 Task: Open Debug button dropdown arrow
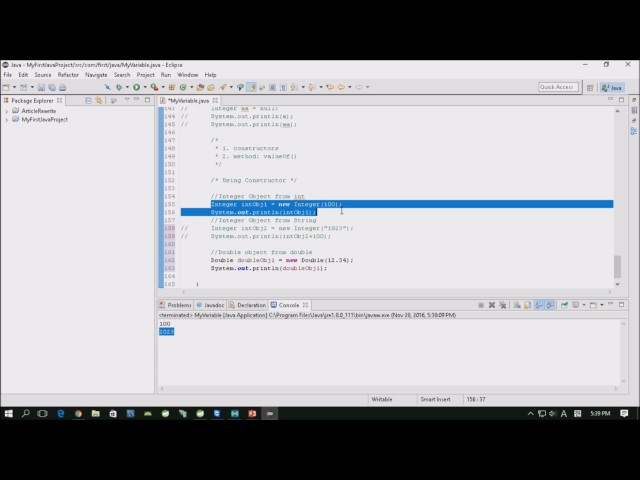click(x=127, y=87)
